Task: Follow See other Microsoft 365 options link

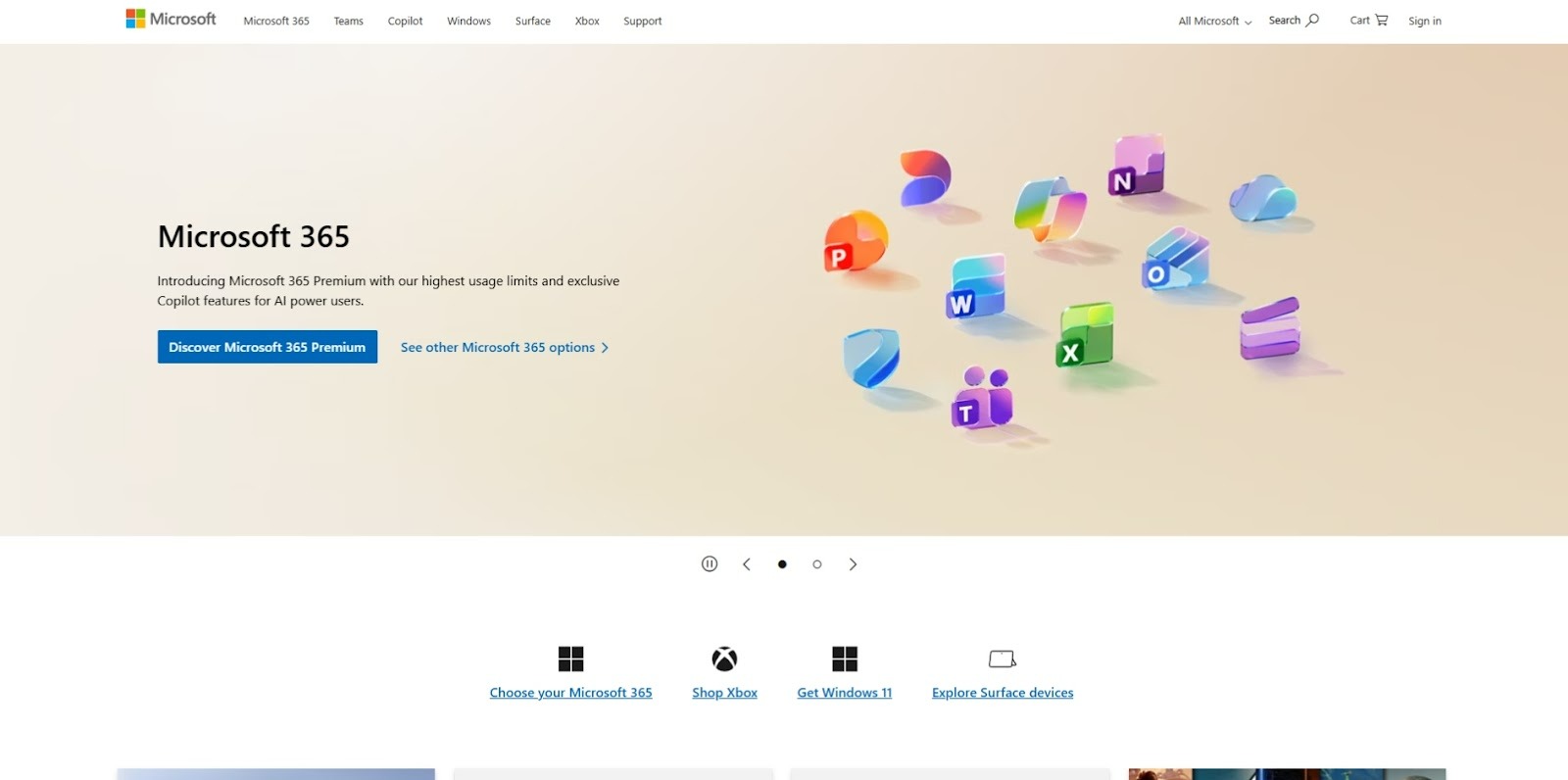Action: click(x=505, y=347)
